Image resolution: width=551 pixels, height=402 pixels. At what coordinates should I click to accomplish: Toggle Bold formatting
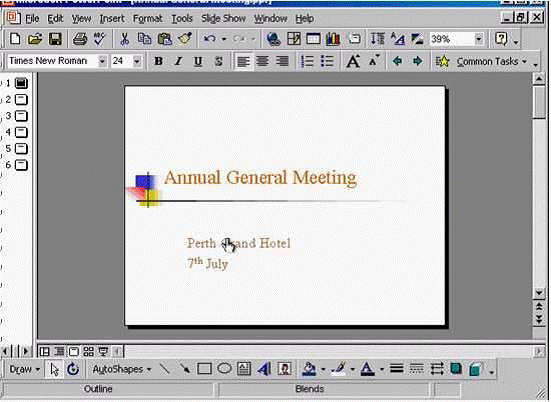[x=158, y=61]
